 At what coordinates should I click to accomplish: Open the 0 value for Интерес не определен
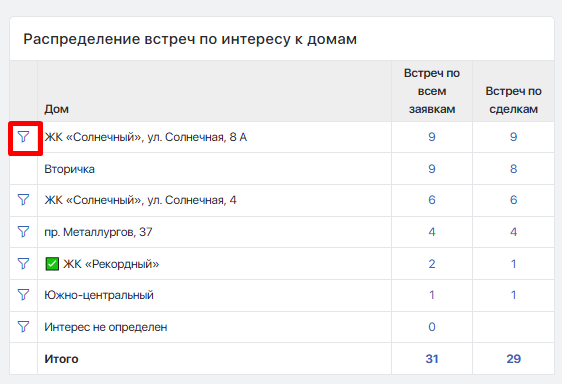[432, 327]
